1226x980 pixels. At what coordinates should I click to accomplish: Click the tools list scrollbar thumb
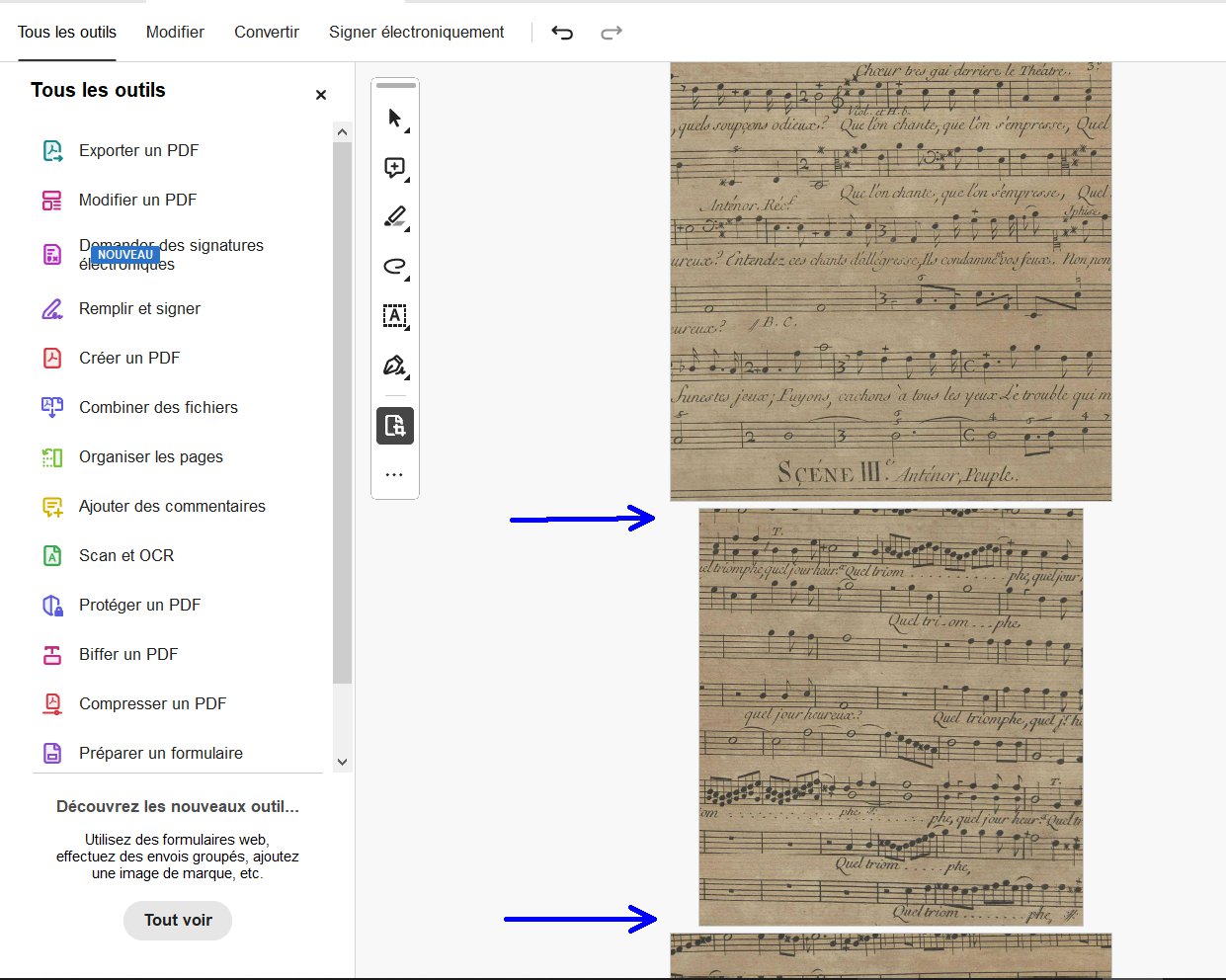[x=342, y=413]
